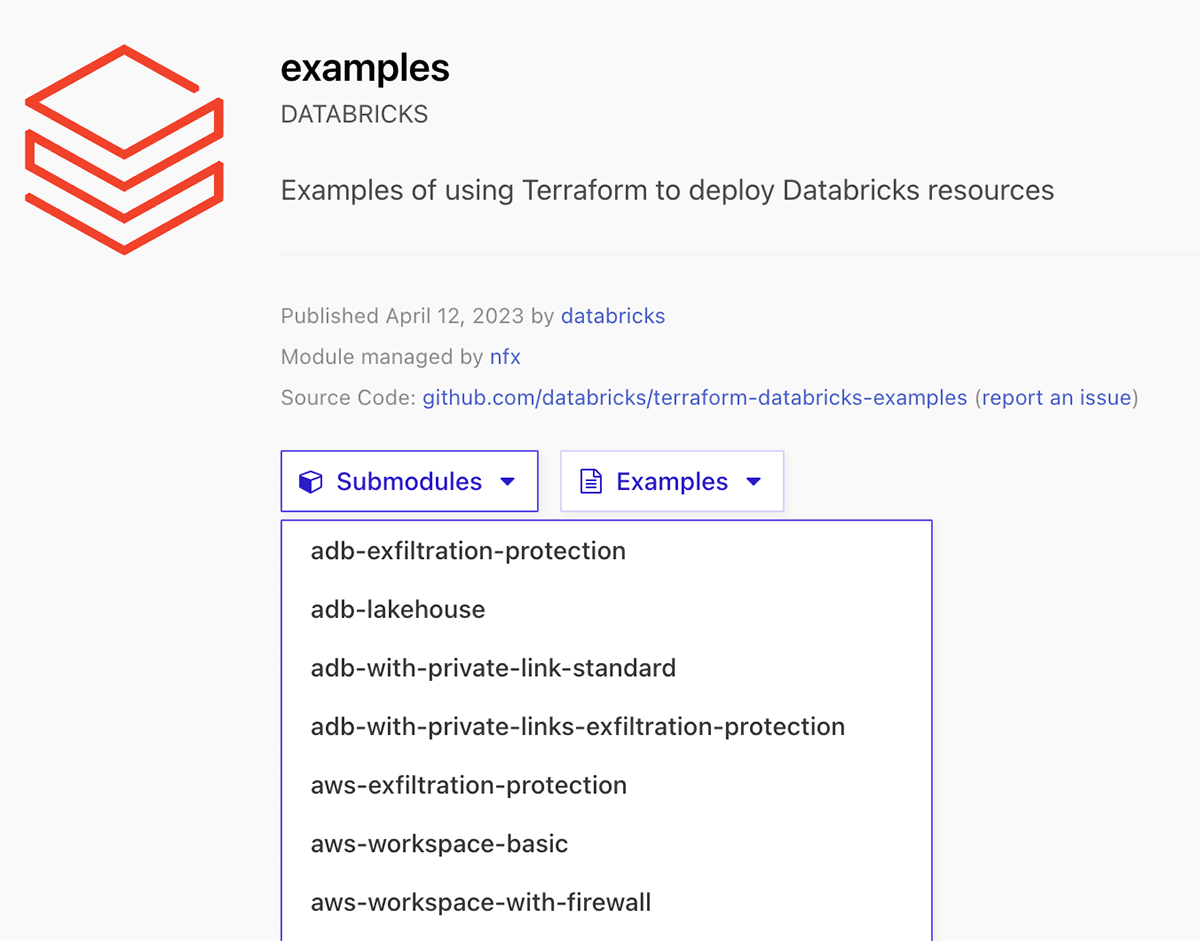
Task: Click the Databricks logo icon
Action: pyautogui.click(x=123, y=148)
